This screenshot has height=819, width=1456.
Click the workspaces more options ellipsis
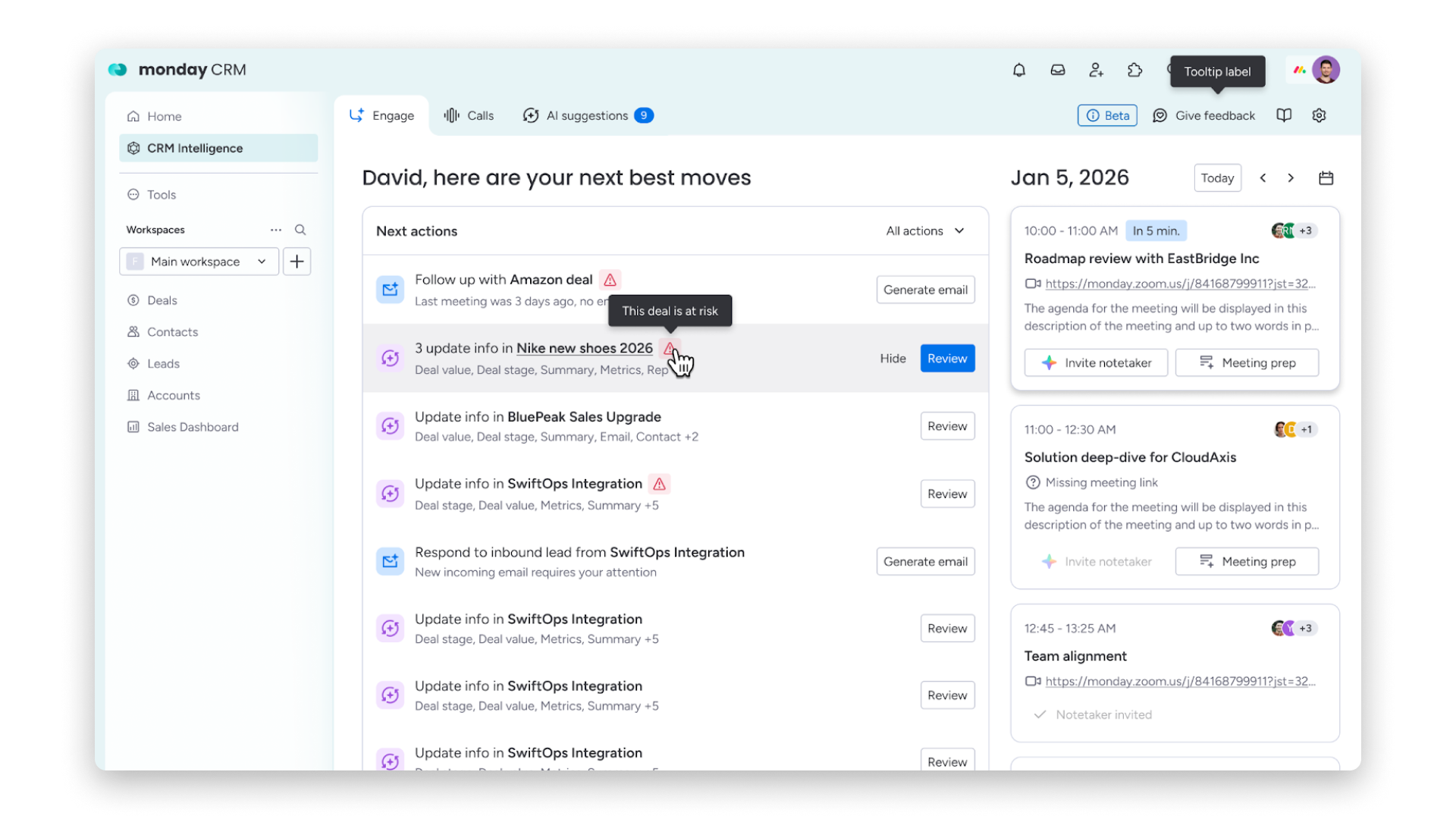pyautogui.click(x=276, y=230)
